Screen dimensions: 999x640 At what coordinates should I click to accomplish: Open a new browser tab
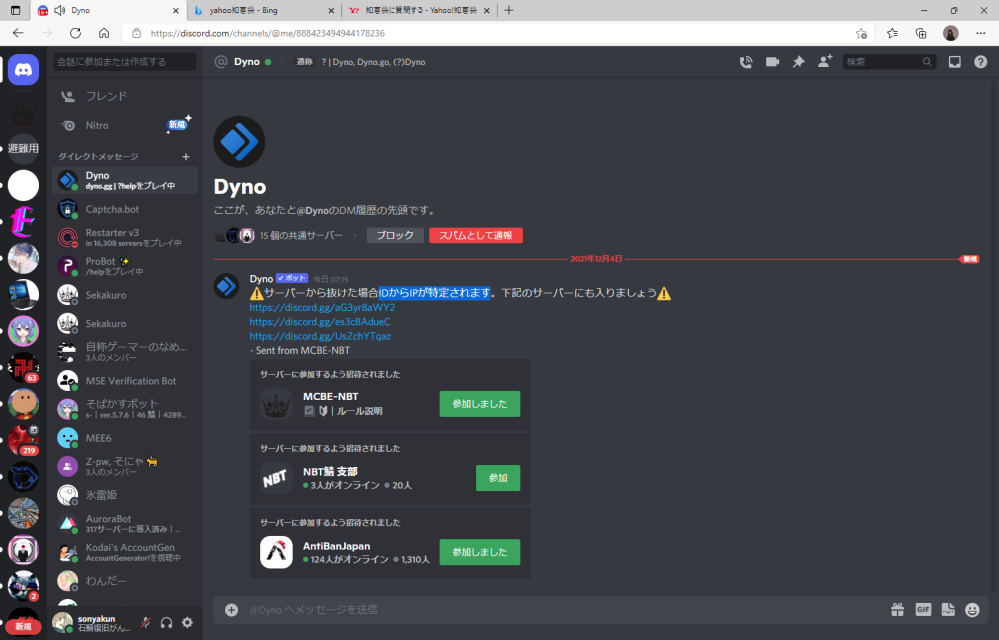click(508, 10)
